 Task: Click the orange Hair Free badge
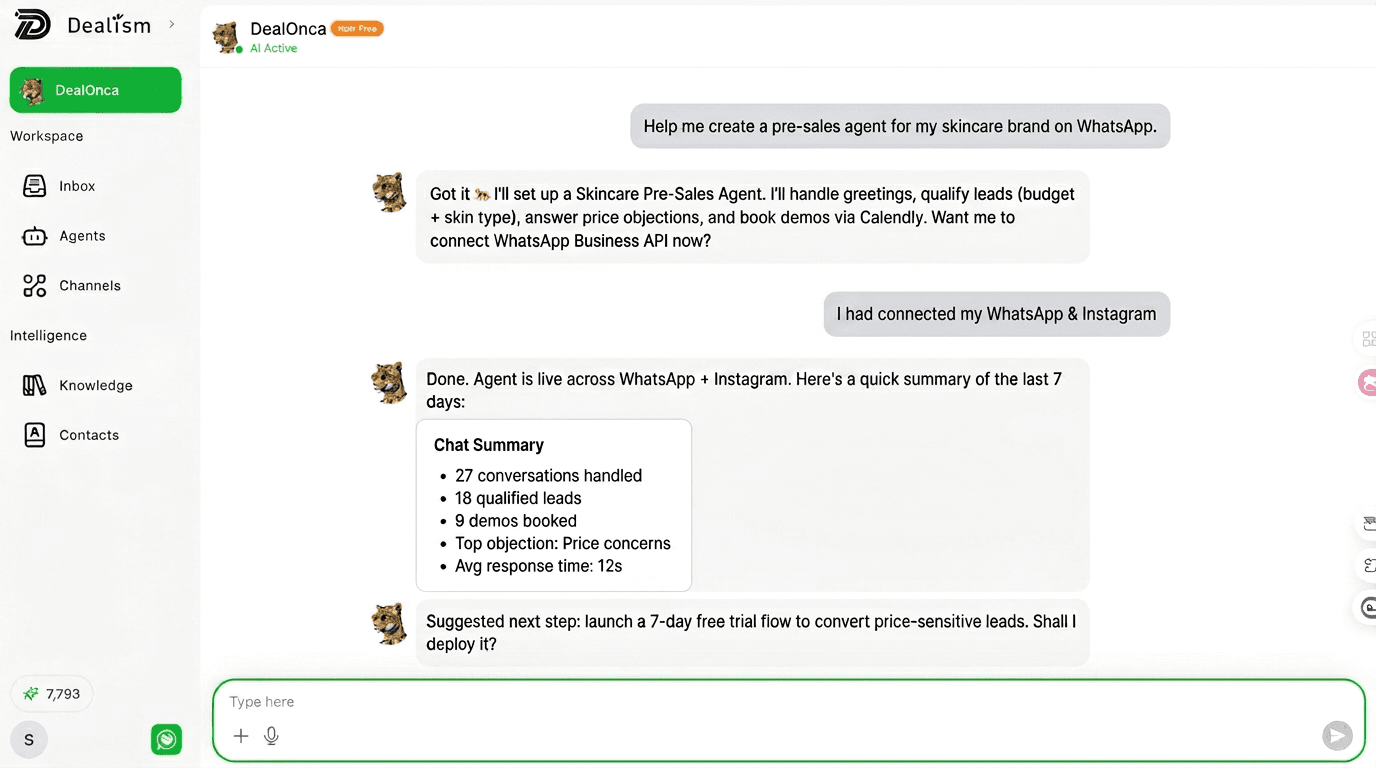coord(358,29)
